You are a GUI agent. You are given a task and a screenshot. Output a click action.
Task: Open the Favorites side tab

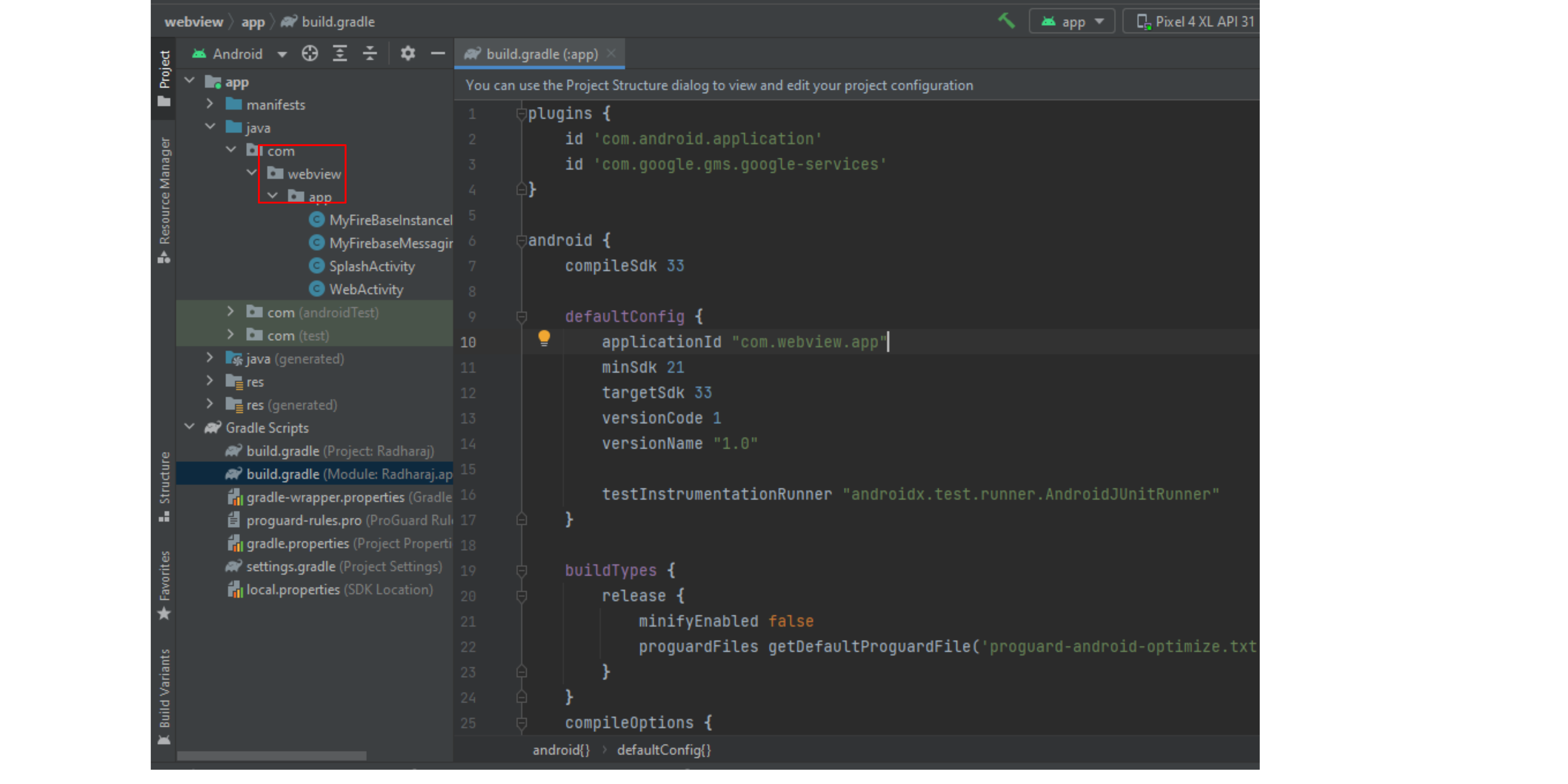click(164, 585)
